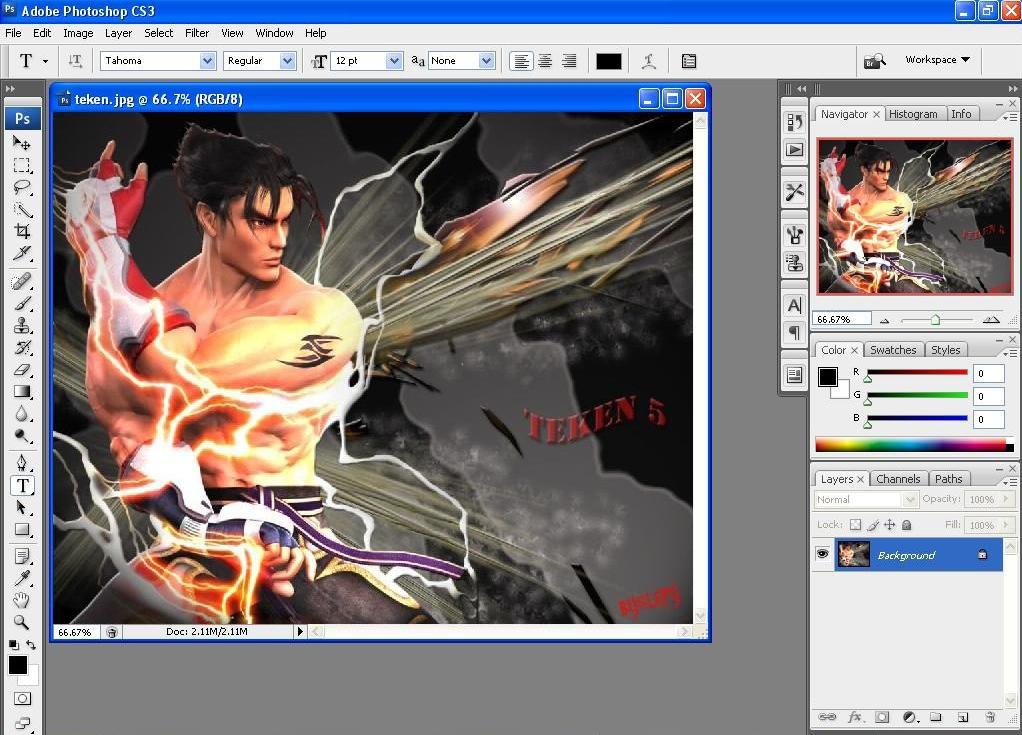Click the Background layer thumbnail
This screenshot has width=1022, height=735.
pyautogui.click(x=853, y=555)
